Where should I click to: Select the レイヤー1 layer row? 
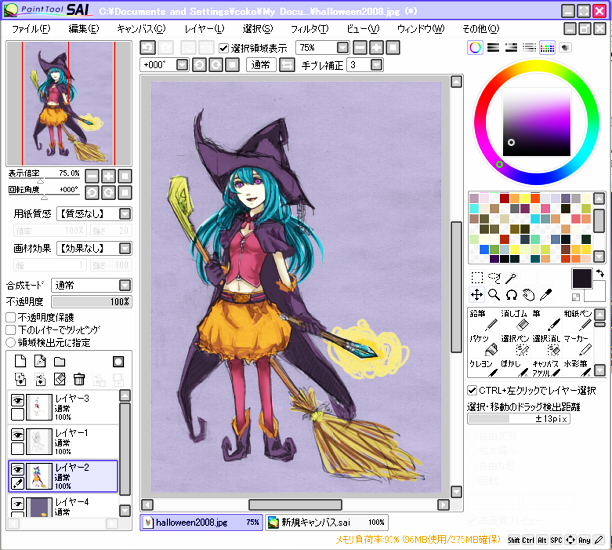click(x=63, y=442)
